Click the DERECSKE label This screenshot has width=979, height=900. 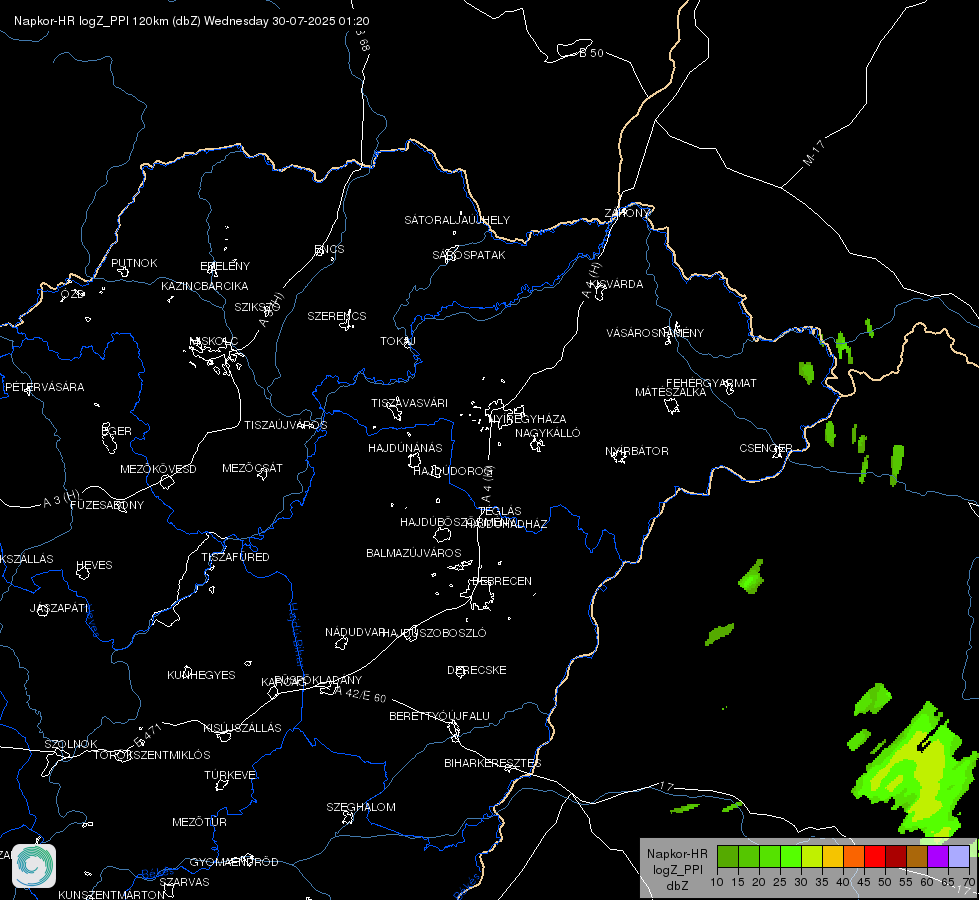(477, 670)
